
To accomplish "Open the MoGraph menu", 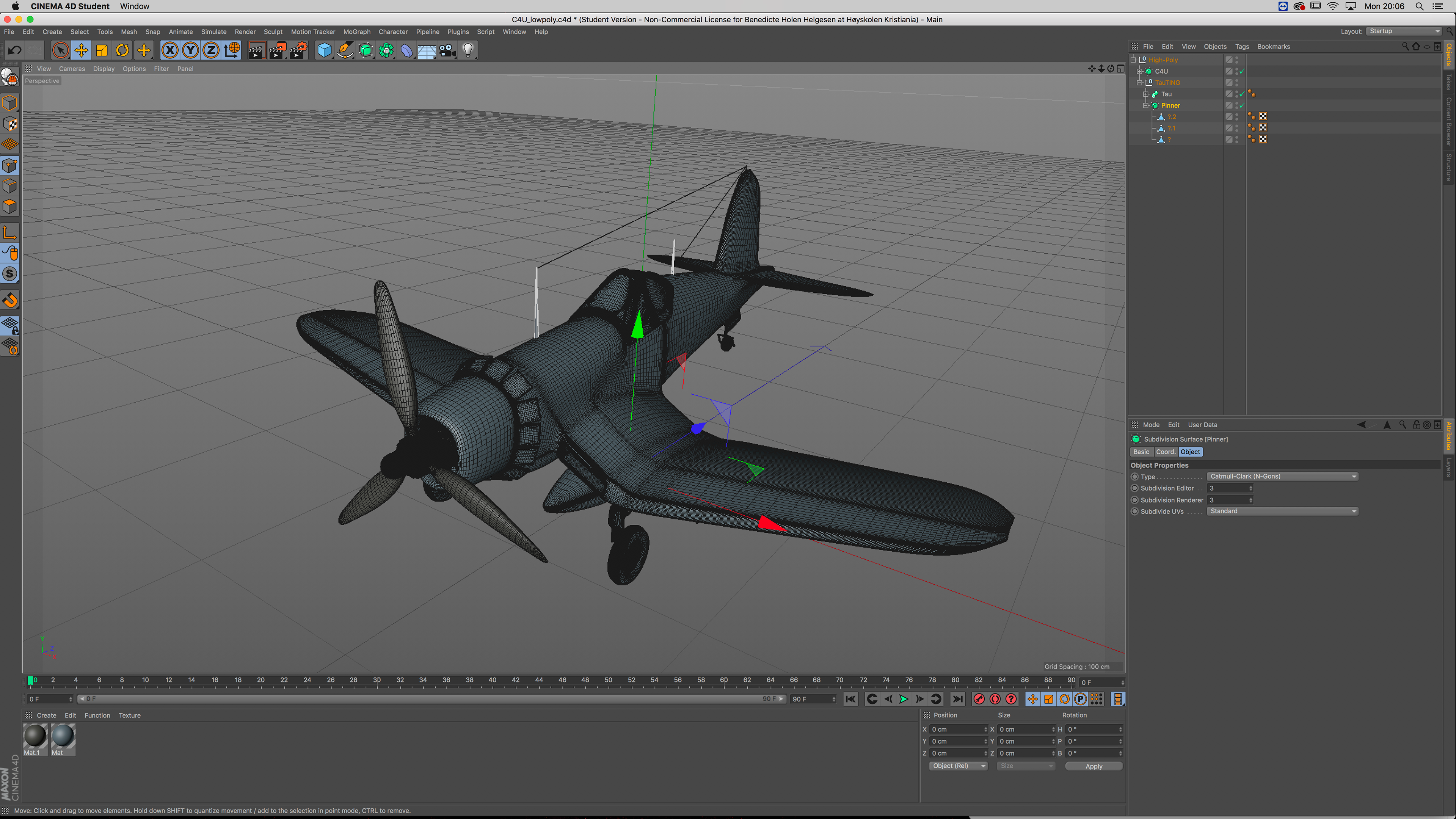I will pos(357,31).
